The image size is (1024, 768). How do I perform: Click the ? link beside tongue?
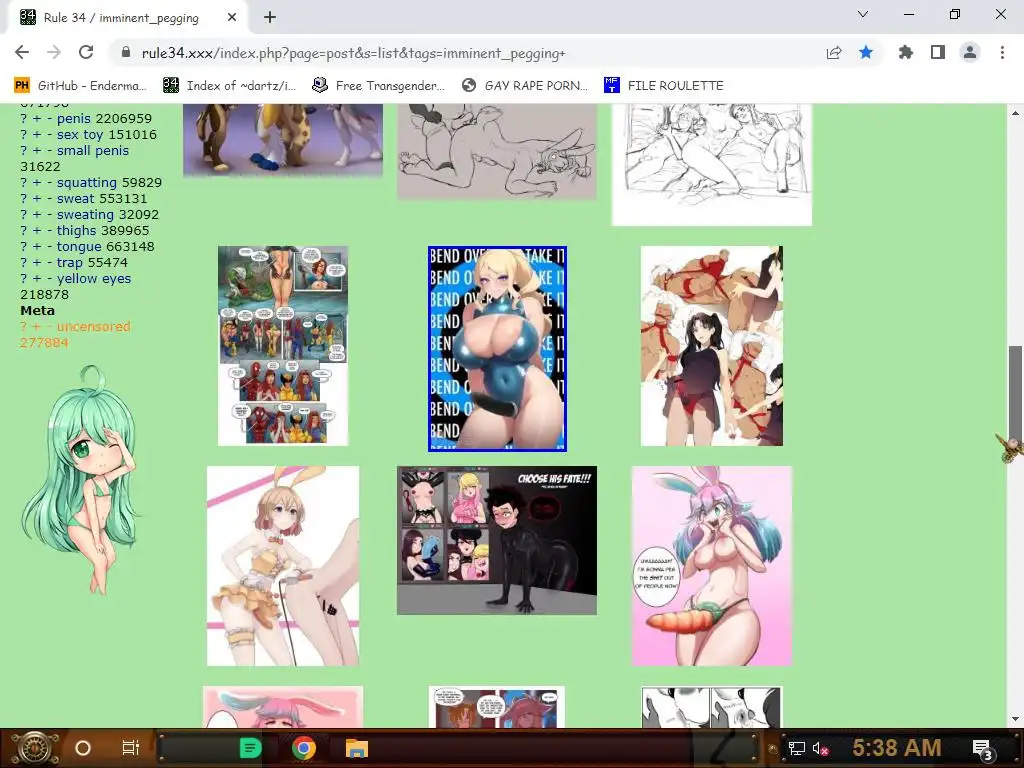pyautogui.click(x=24, y=246)
